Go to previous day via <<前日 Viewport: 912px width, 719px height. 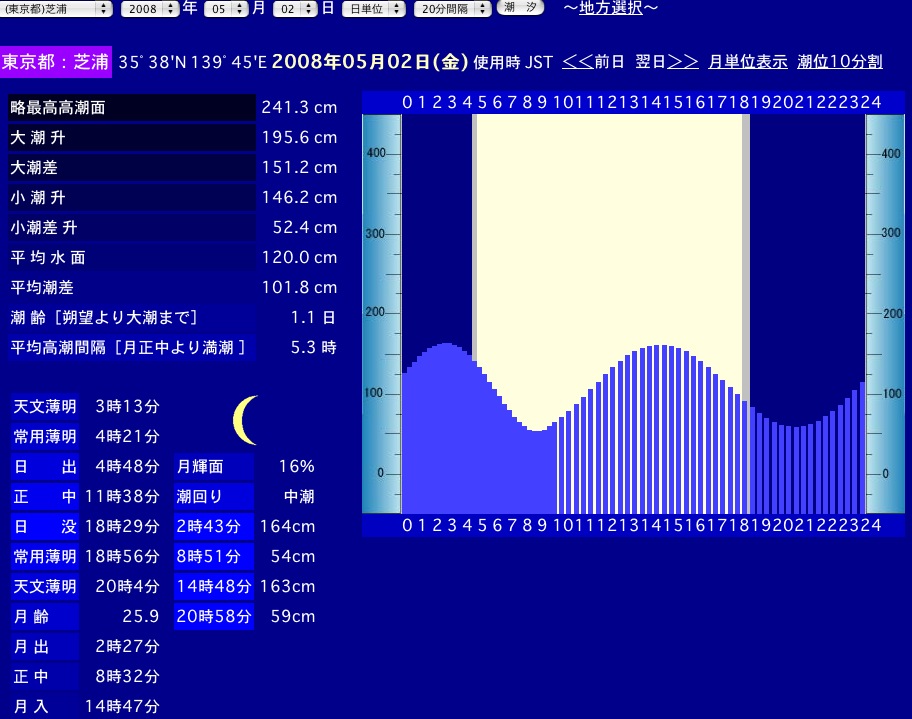point(593,62)
